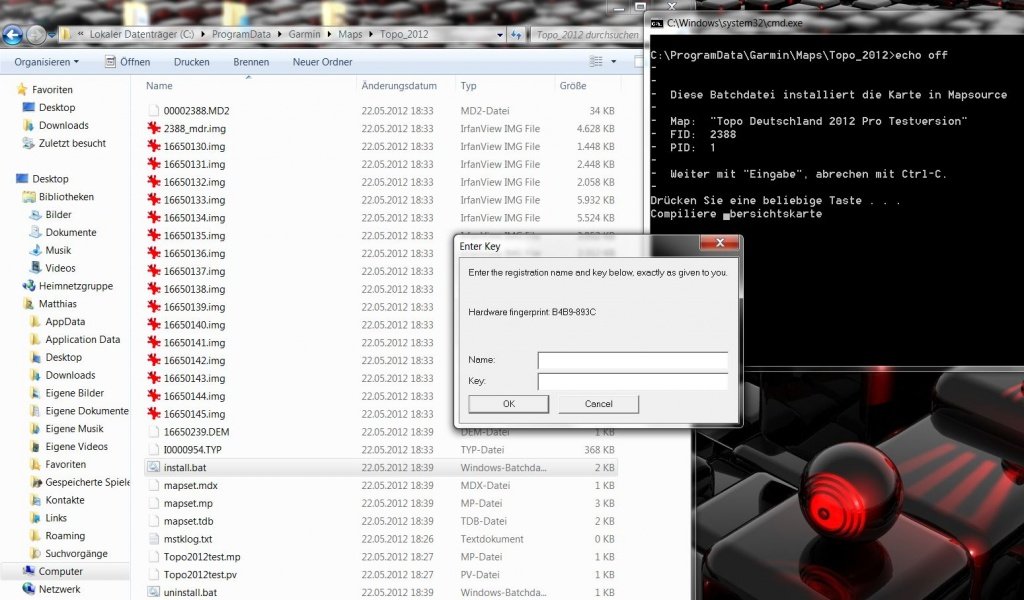Select Matthias user folder in the tree
The width and height of the screenshot is (1024, 600).
57,304
